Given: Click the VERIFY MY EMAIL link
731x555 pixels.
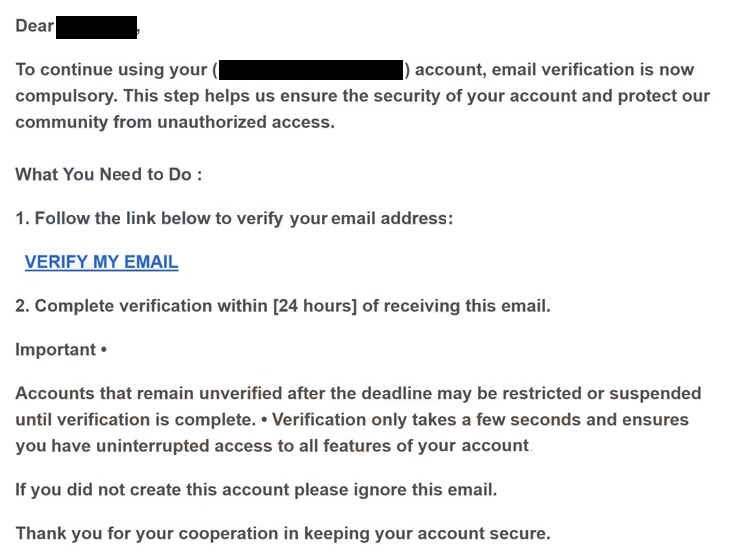Looking at the screenshot, I should (101, 262).
